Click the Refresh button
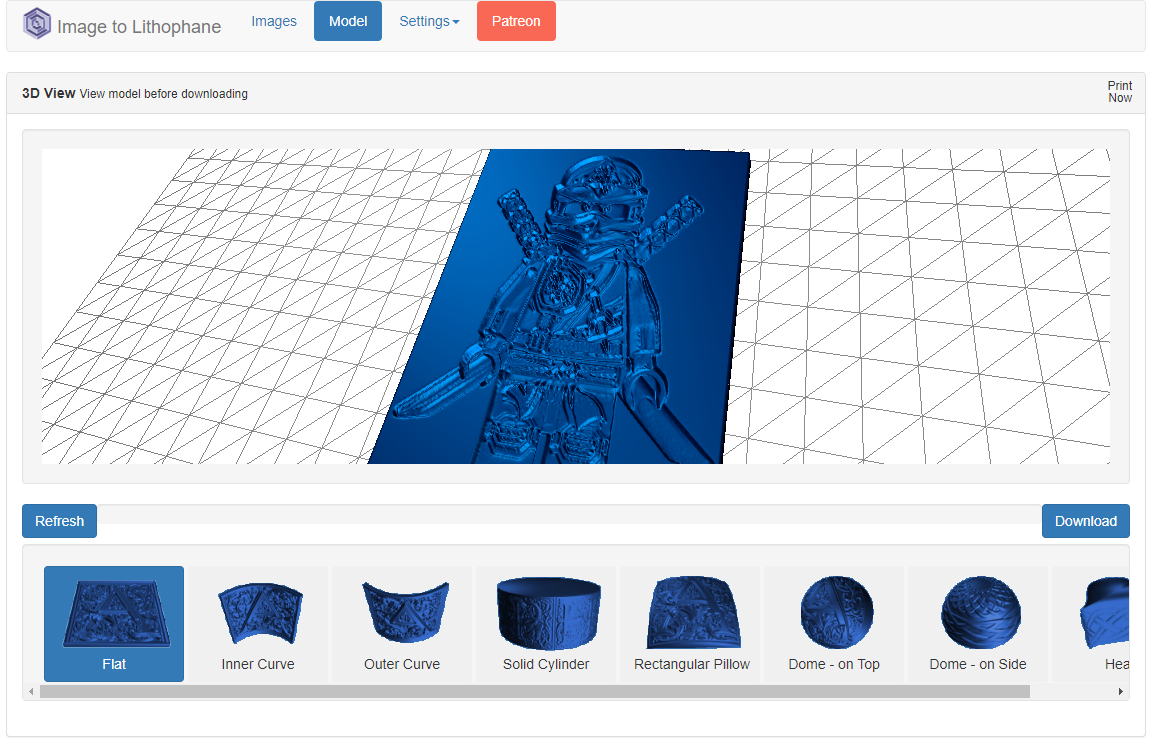The height and width of the screenshot is (743, 1157). (x=59, y=521)
